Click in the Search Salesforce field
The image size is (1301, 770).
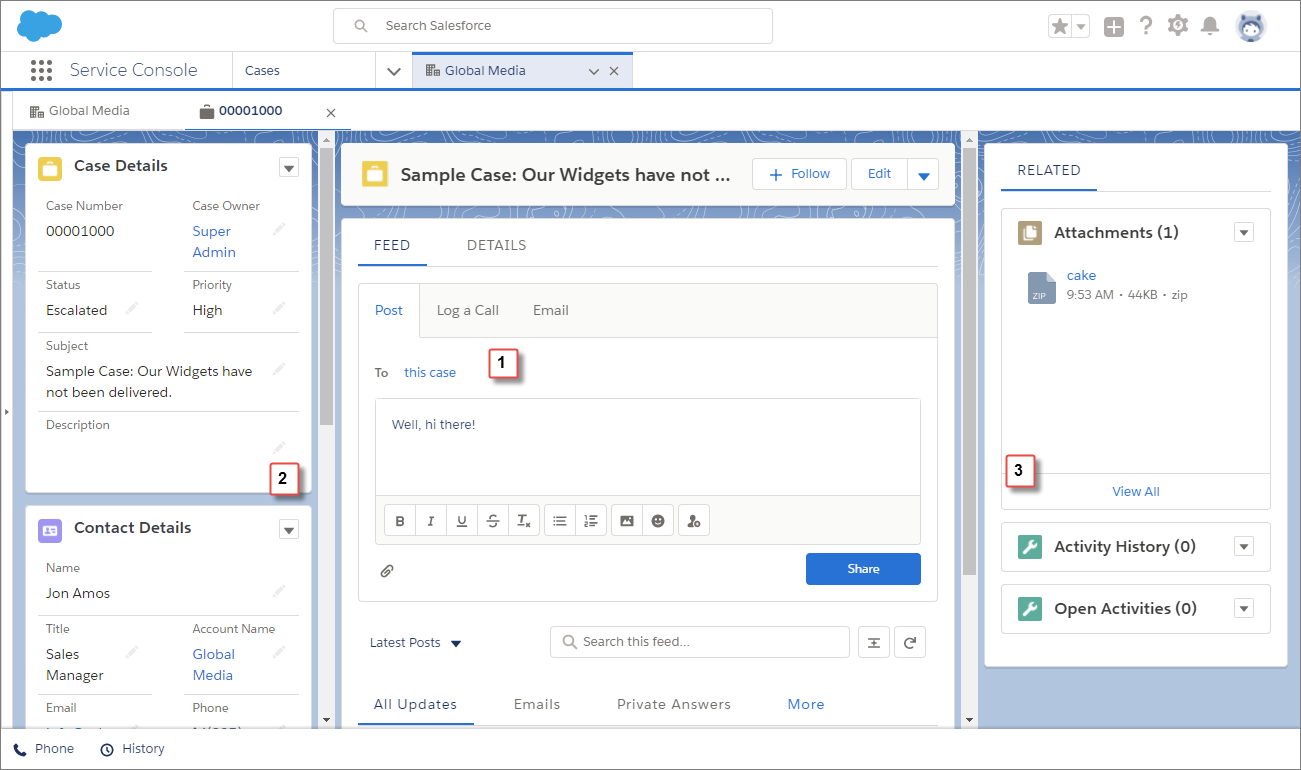[553, 26]
